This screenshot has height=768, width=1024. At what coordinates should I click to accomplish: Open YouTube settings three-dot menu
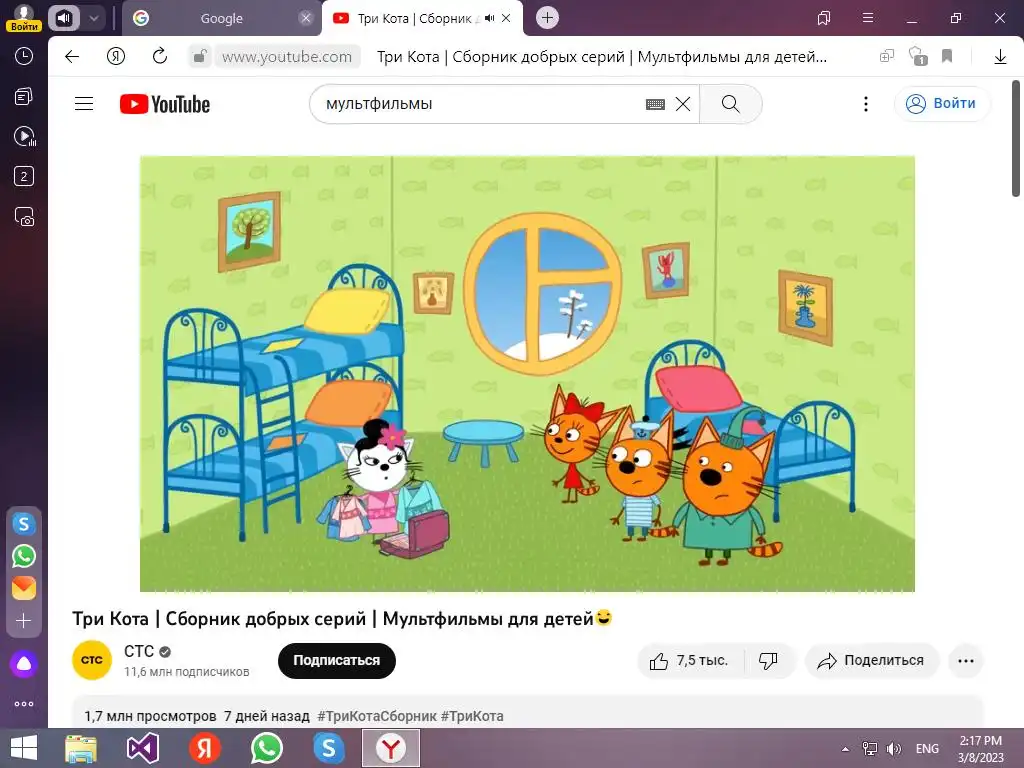pyautogui.click(x=865, y=104)
